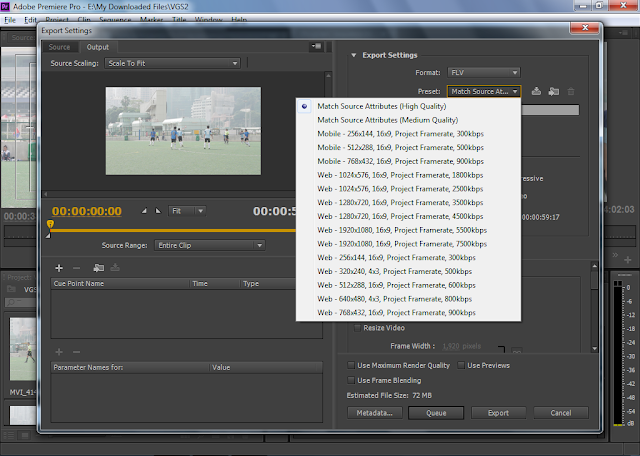The width and height of the screenshot is (640, 456).
Task: Choose Web 1024x576 1800kbps preset
Action: point(408,175)
